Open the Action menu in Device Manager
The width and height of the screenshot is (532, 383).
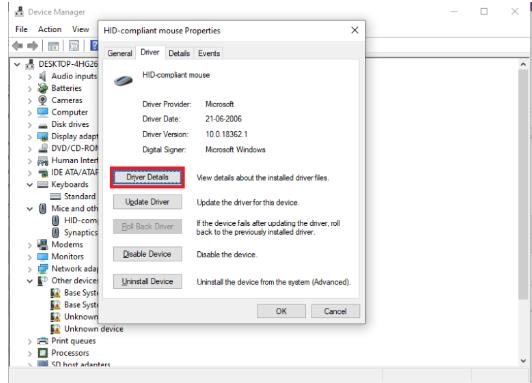click(50, 29)
